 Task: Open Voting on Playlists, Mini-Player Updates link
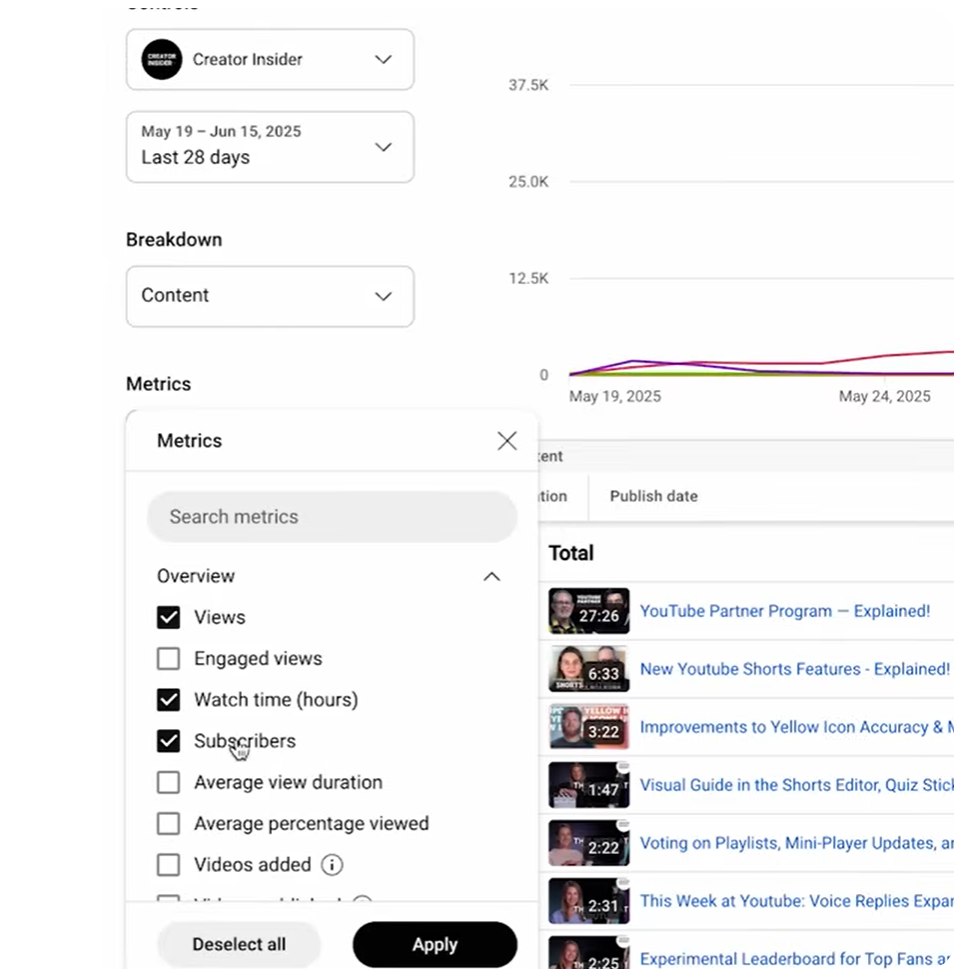(x=797, y=844)
